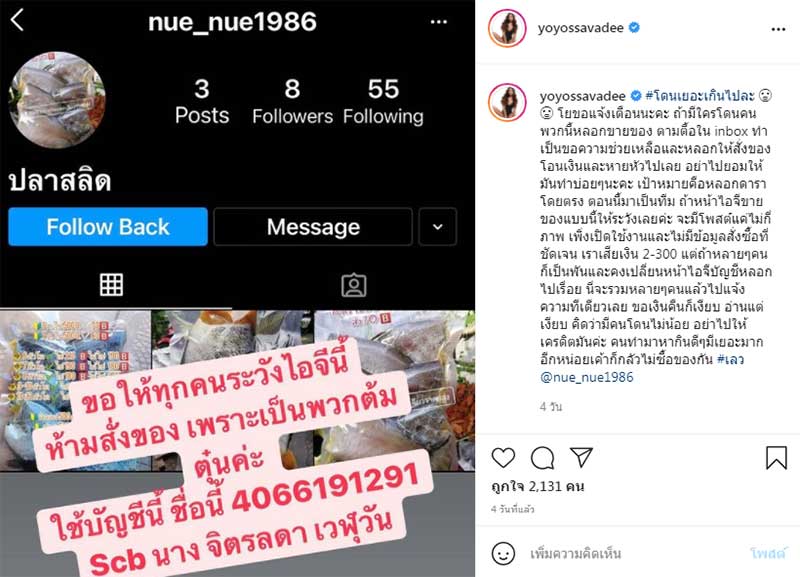This screenshot has width=800, height=577.
Task: Switch to the grid posts tab
Action: [111, 285]
